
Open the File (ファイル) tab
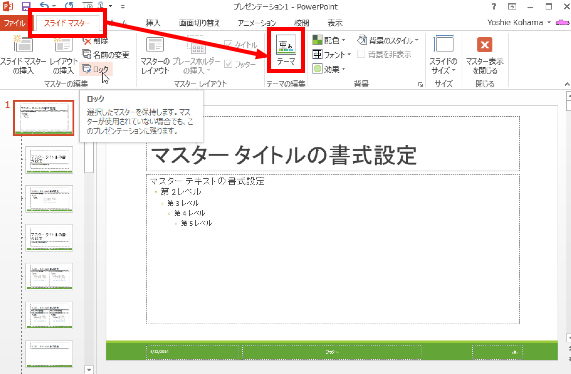[15, 23]
